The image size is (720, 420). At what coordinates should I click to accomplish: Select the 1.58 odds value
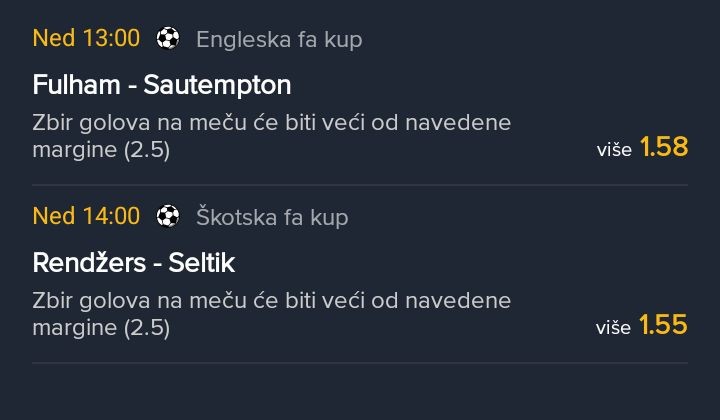tap(664, 148)
